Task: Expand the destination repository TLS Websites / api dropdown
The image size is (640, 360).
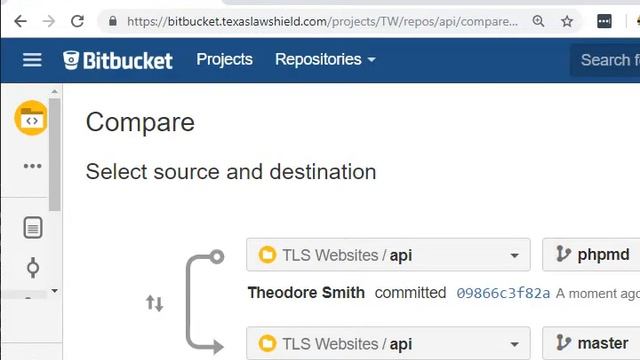Action: coord(388,343)
